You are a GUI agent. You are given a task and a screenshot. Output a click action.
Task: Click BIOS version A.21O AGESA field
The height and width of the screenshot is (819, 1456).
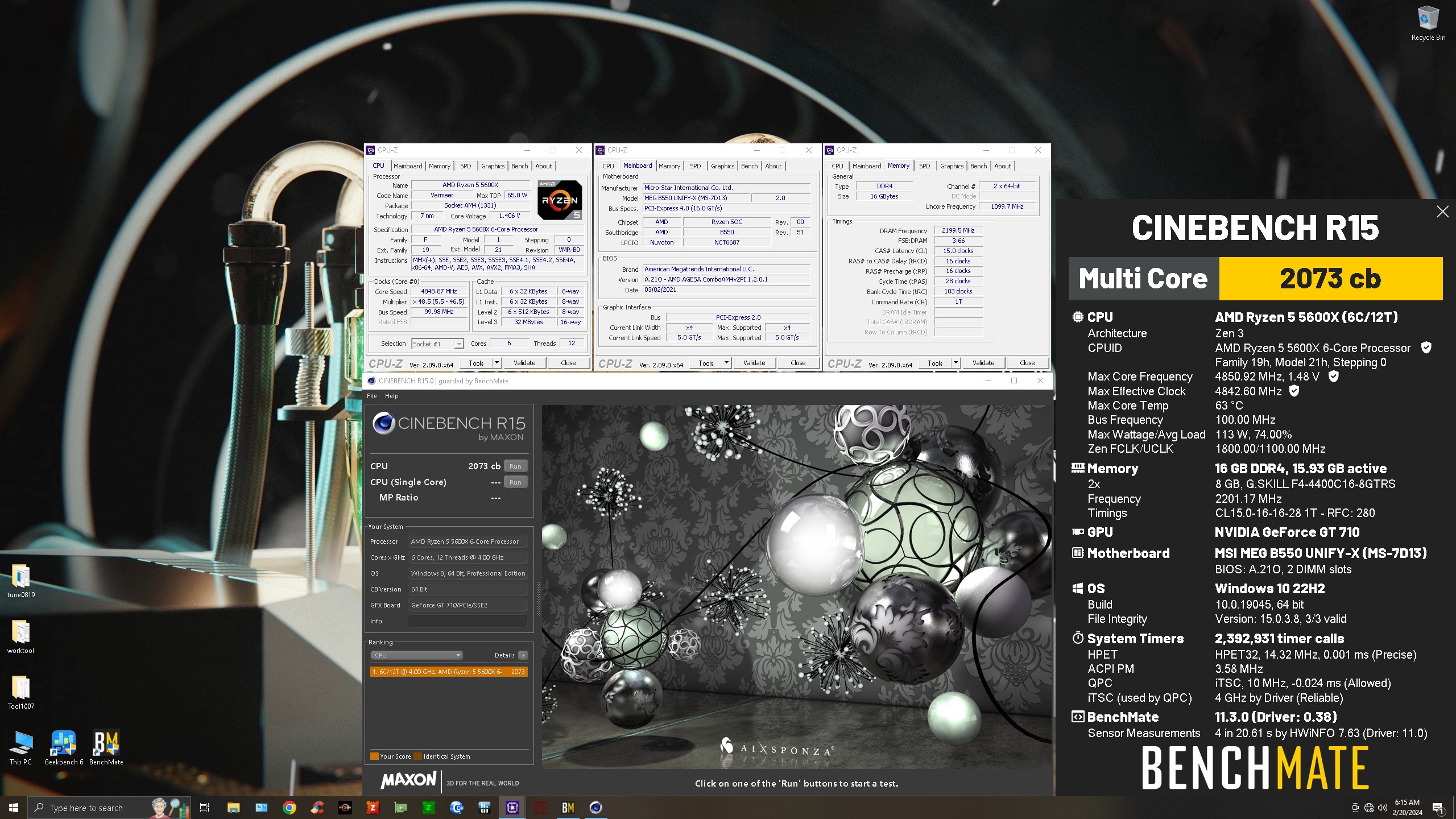pyautogui.click(x=726, y=279)
